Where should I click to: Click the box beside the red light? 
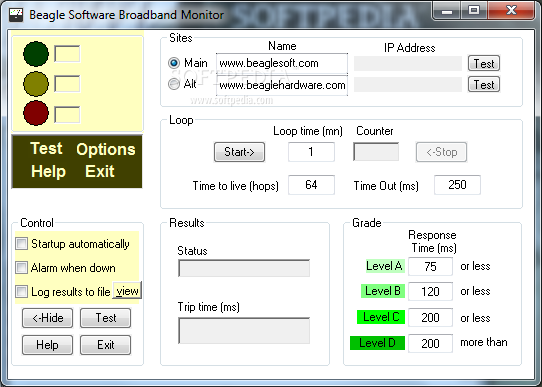67,114
